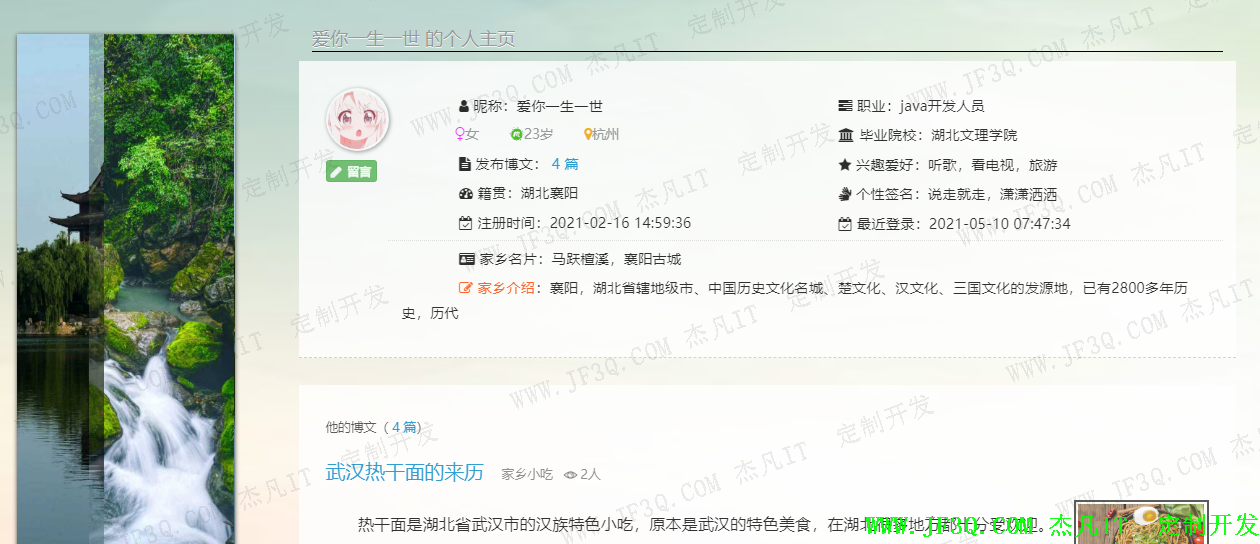Click the document icon beside 发布博文
1260x544 pixels.
[x=464, y=164]
